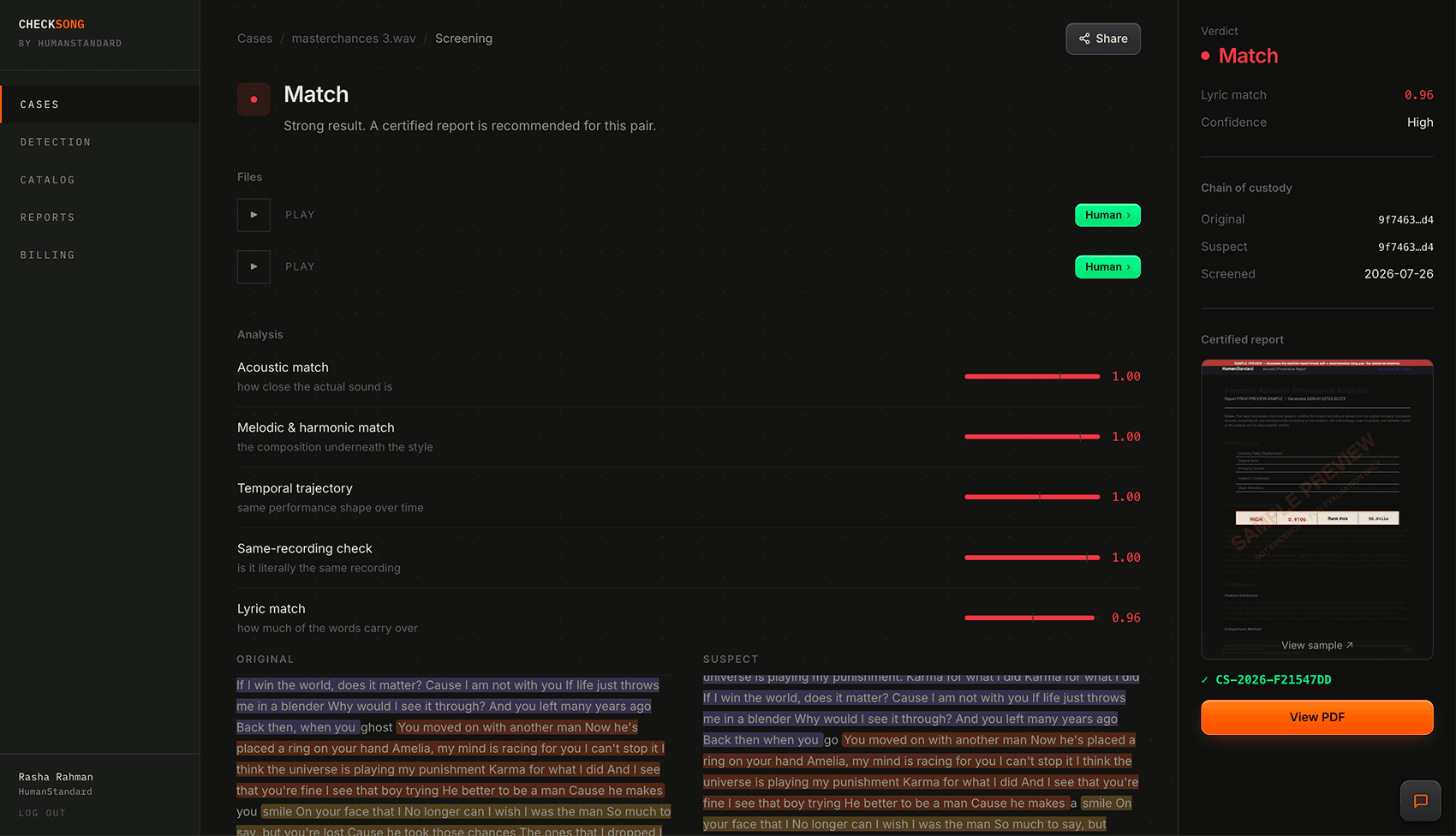Open masterchances 3.wav breadcrumb
1456x836 pixels.
pyautogui.click(x=354, y=39)
